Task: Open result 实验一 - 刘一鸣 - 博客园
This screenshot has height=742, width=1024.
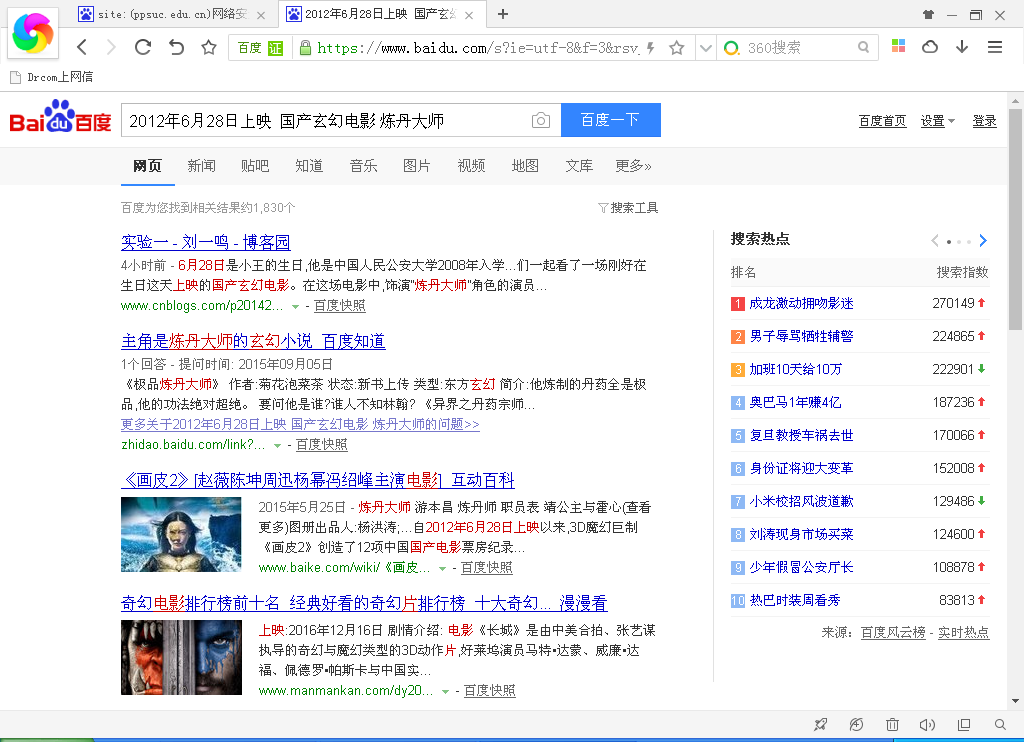Action: click(206, 242)
